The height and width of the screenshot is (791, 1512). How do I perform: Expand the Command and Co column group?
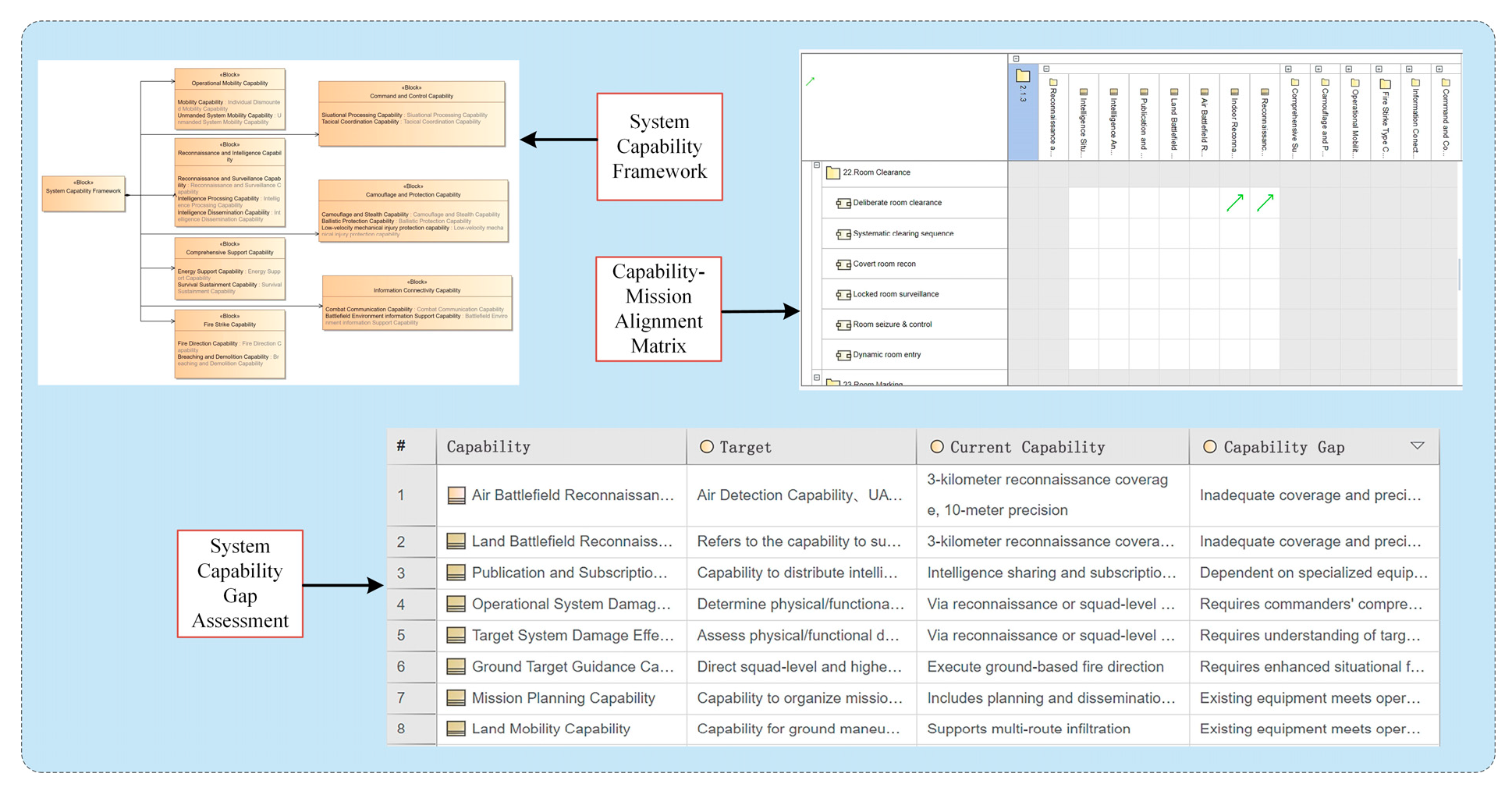pos(1439,69)
